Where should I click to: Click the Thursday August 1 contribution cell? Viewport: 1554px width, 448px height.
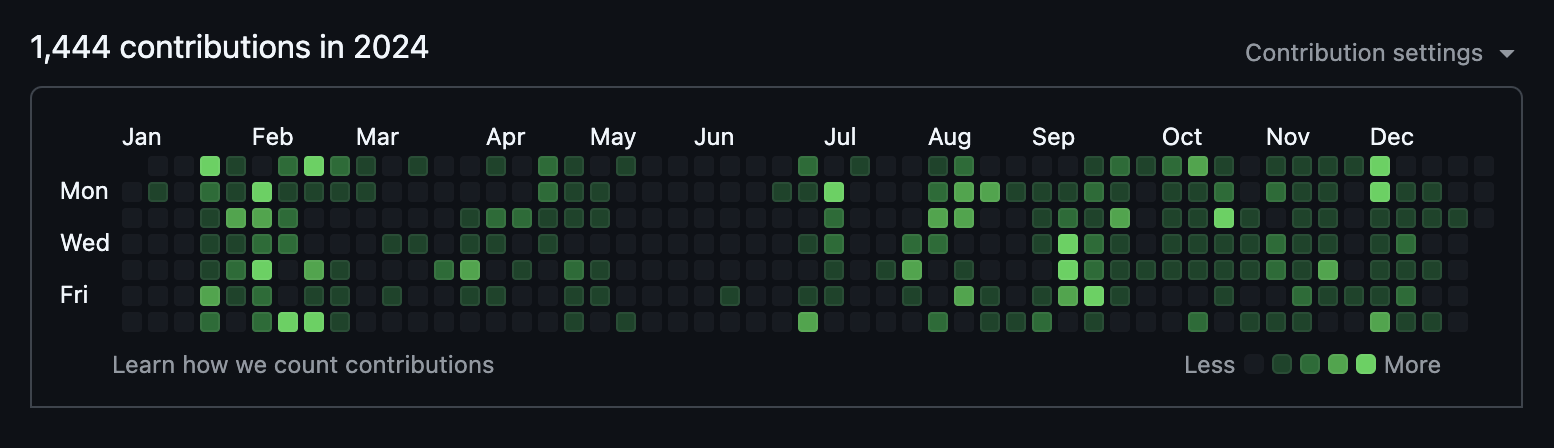point(912,269)
